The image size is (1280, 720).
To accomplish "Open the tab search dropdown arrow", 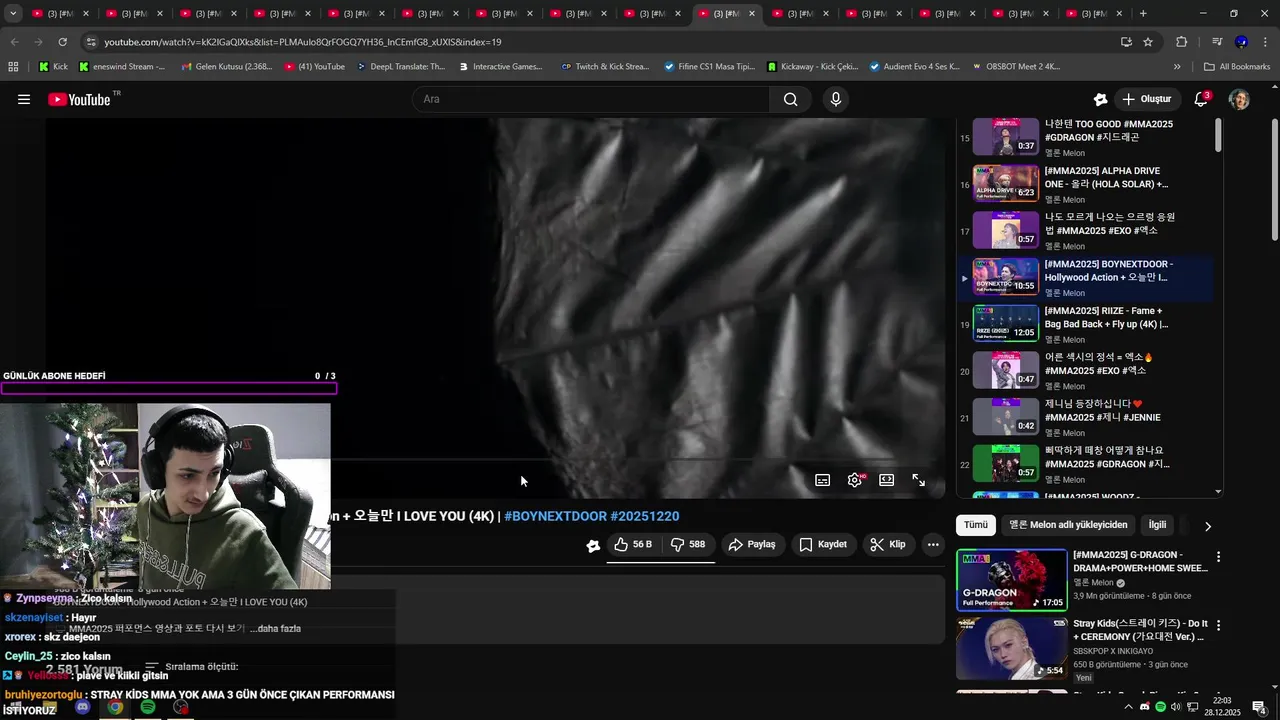I will click(13, 14).
